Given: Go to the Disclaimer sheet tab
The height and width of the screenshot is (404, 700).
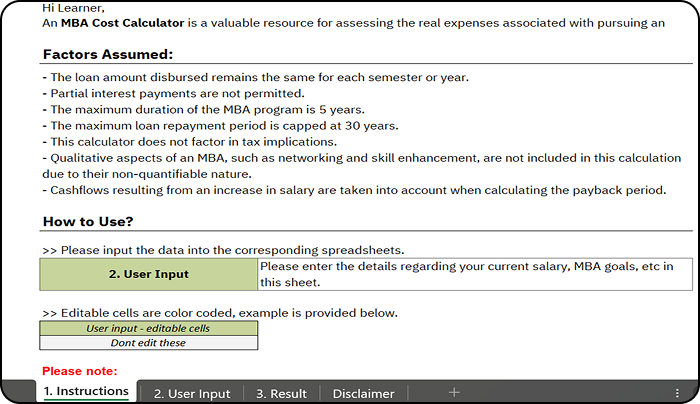Looking at the screenshot, I should pos(363,394).
